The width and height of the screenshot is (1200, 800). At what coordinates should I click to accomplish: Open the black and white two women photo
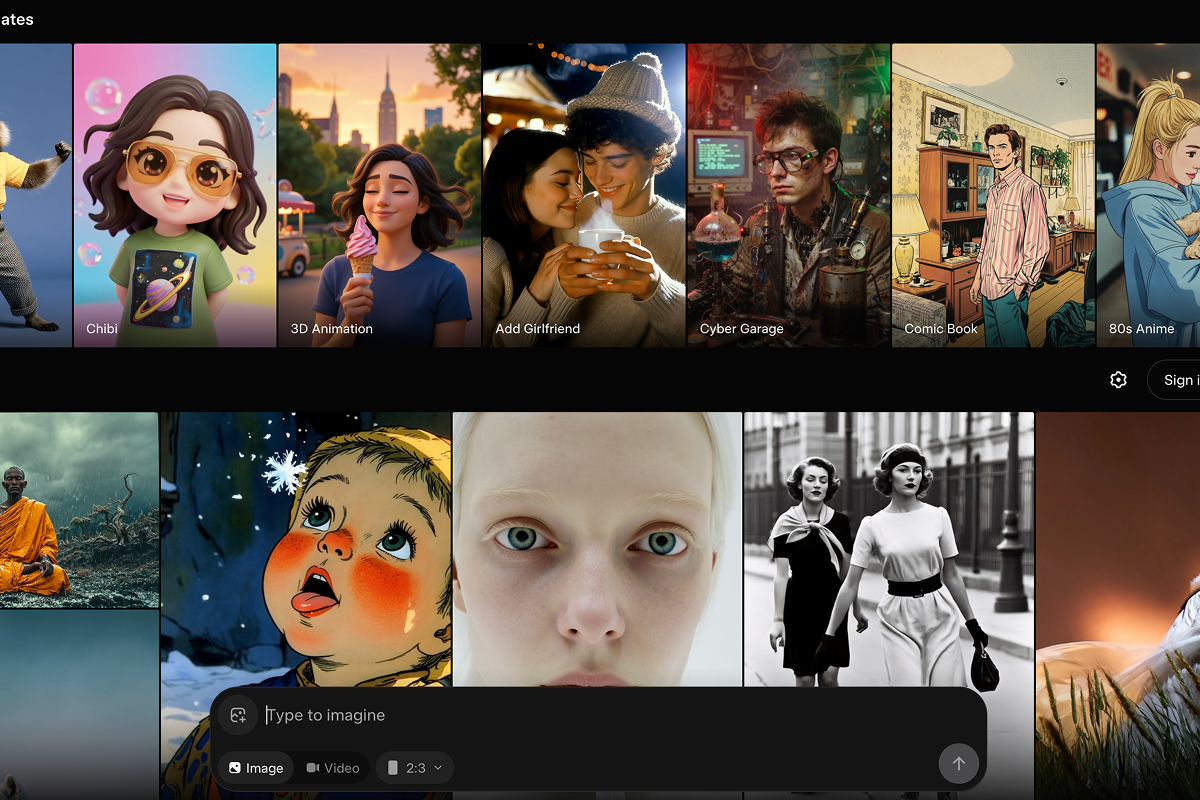point(889,549)
